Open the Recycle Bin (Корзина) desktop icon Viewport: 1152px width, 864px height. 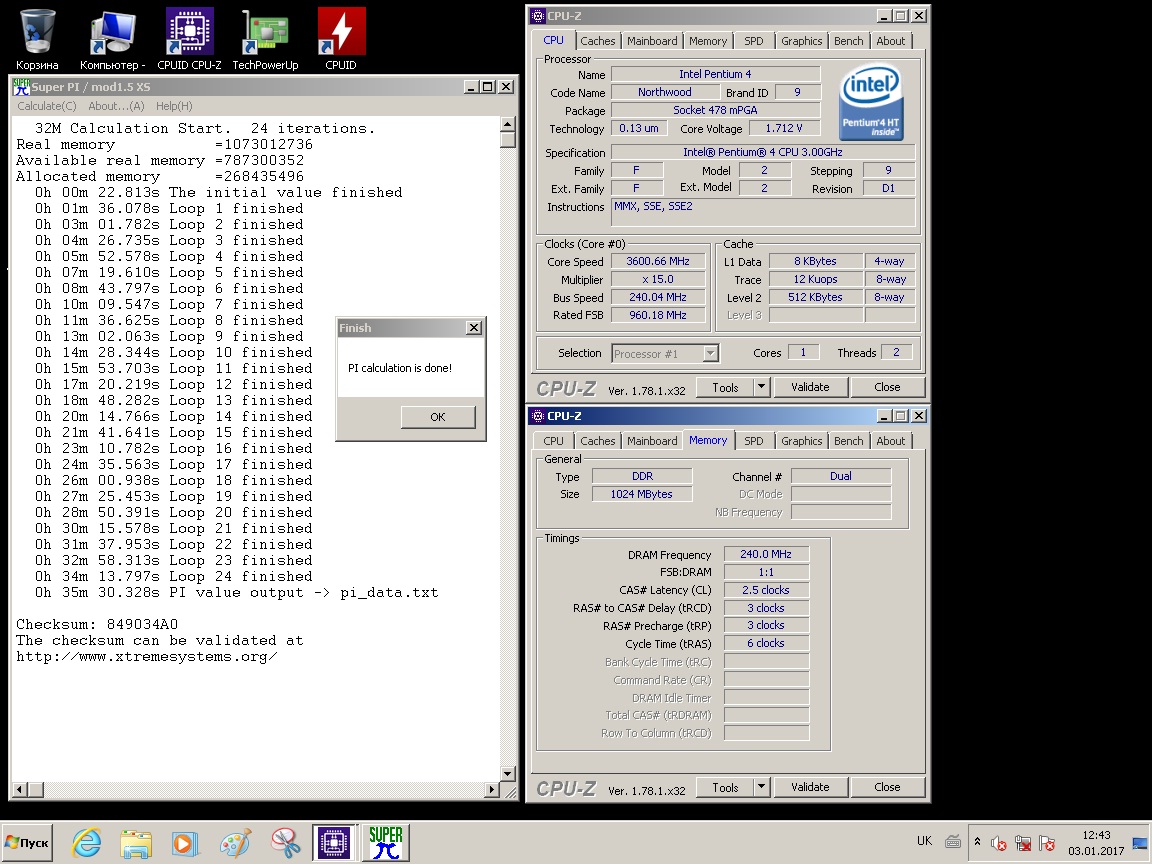coord(37,39)
